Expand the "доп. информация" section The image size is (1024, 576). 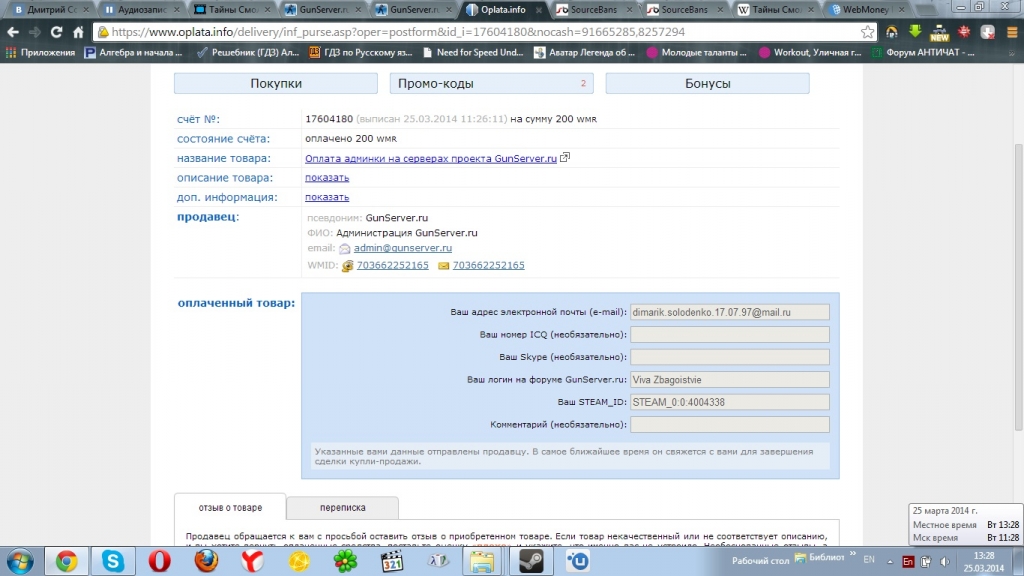coord(327,198)
